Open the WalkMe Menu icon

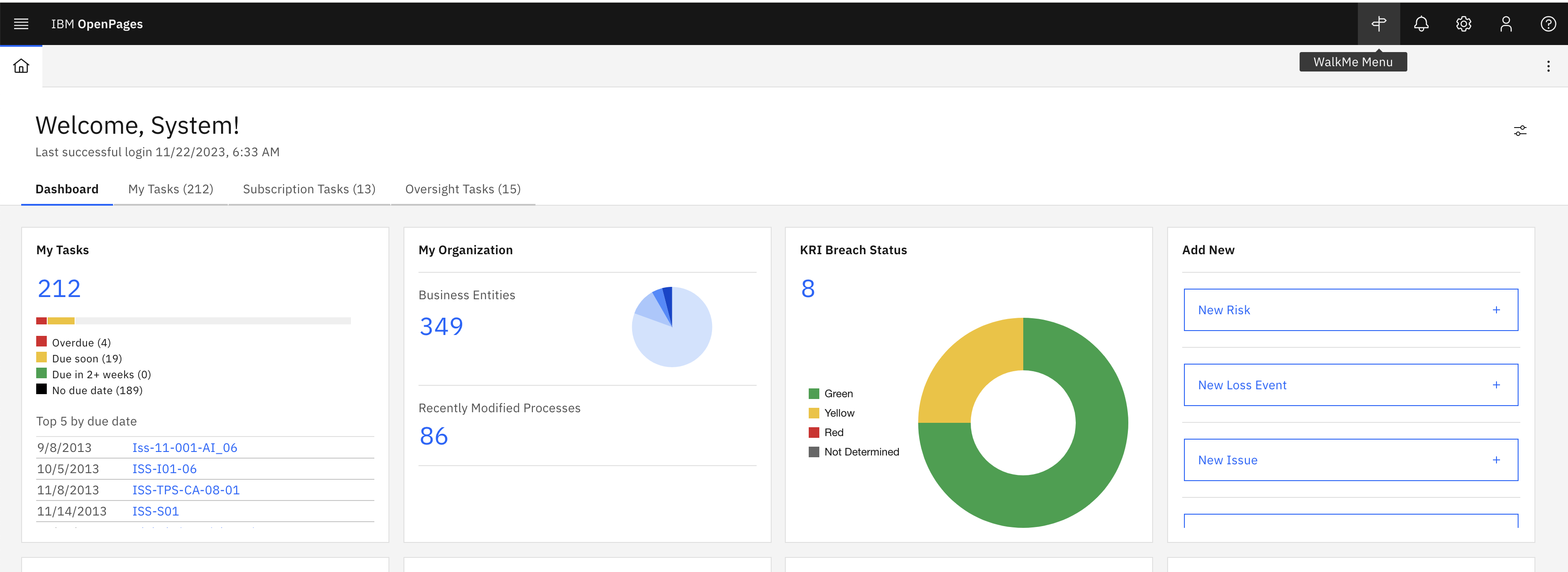pyautogui.click(x=1379, y=24)
